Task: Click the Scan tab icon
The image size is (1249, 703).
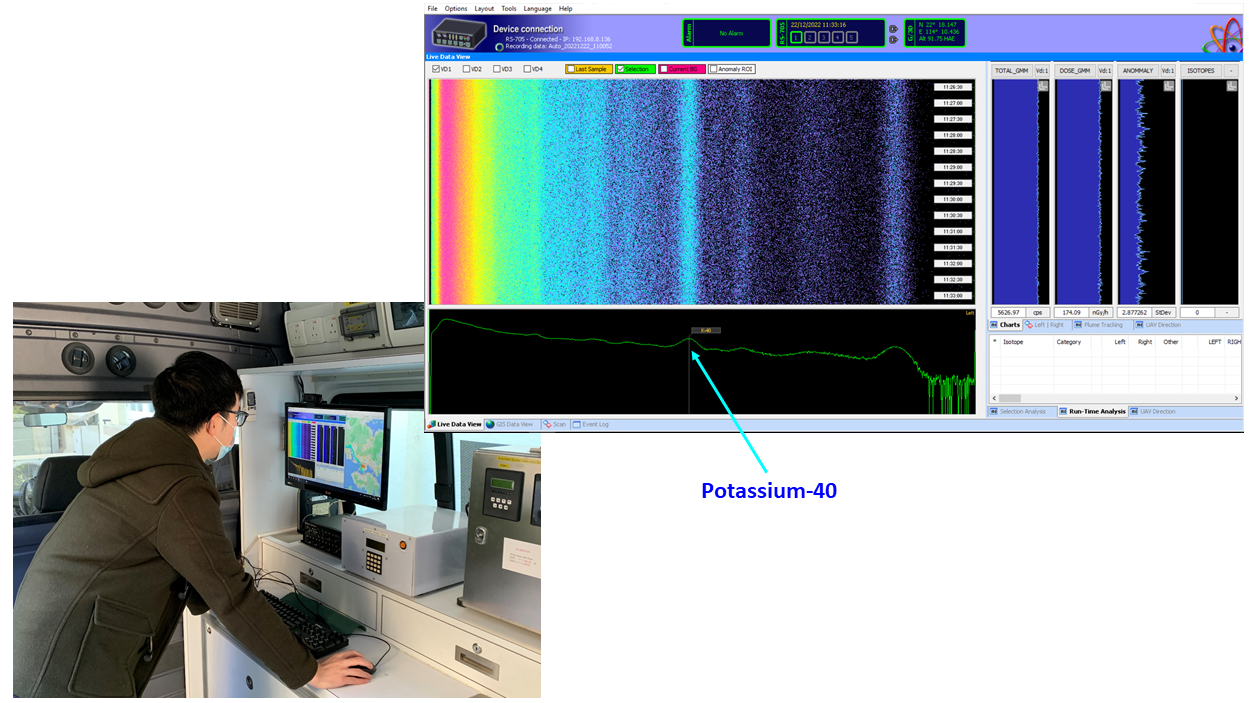Action: 548,422
